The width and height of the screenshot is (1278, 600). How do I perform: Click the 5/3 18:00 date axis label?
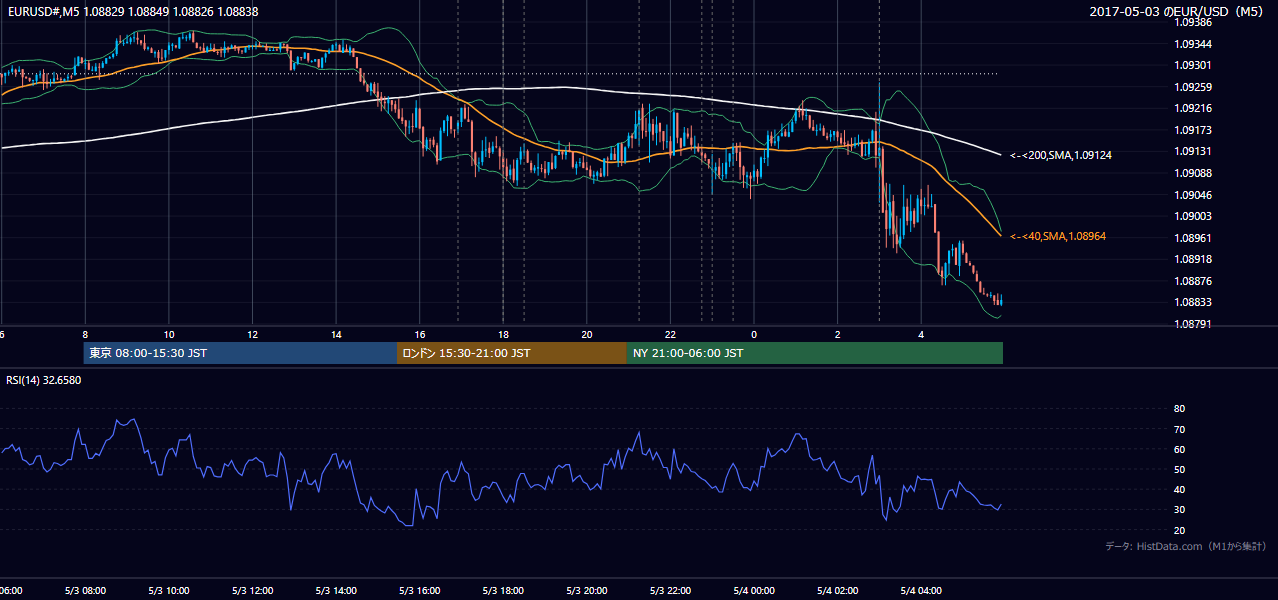503,591
